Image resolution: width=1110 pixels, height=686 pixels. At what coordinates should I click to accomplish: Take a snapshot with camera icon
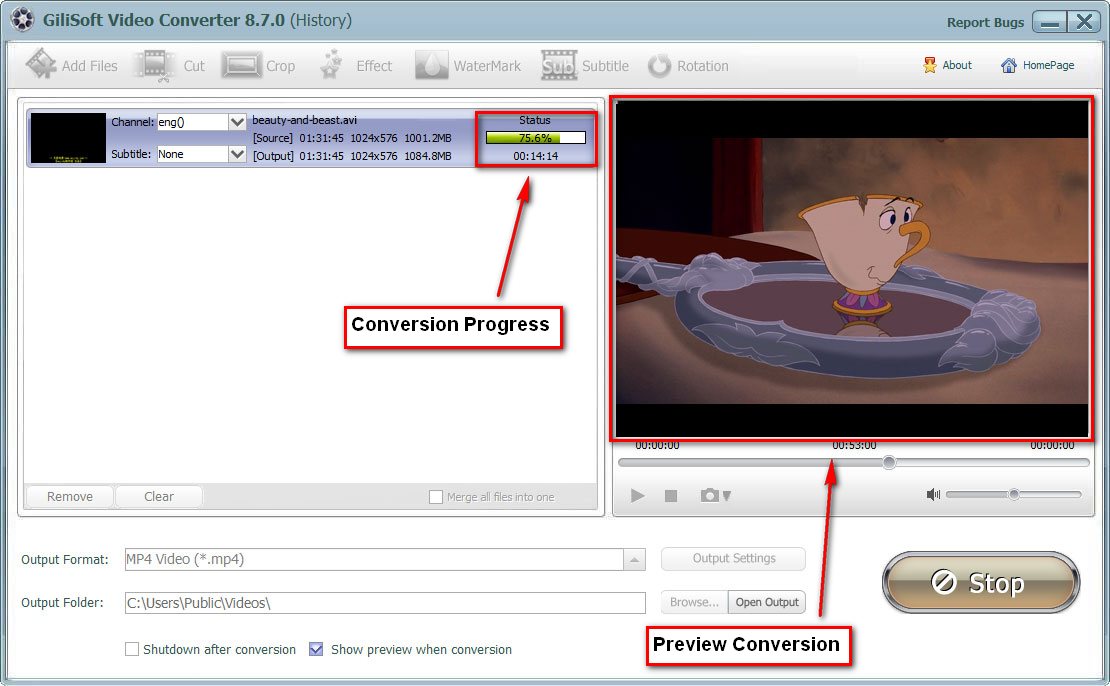[709, 496]
